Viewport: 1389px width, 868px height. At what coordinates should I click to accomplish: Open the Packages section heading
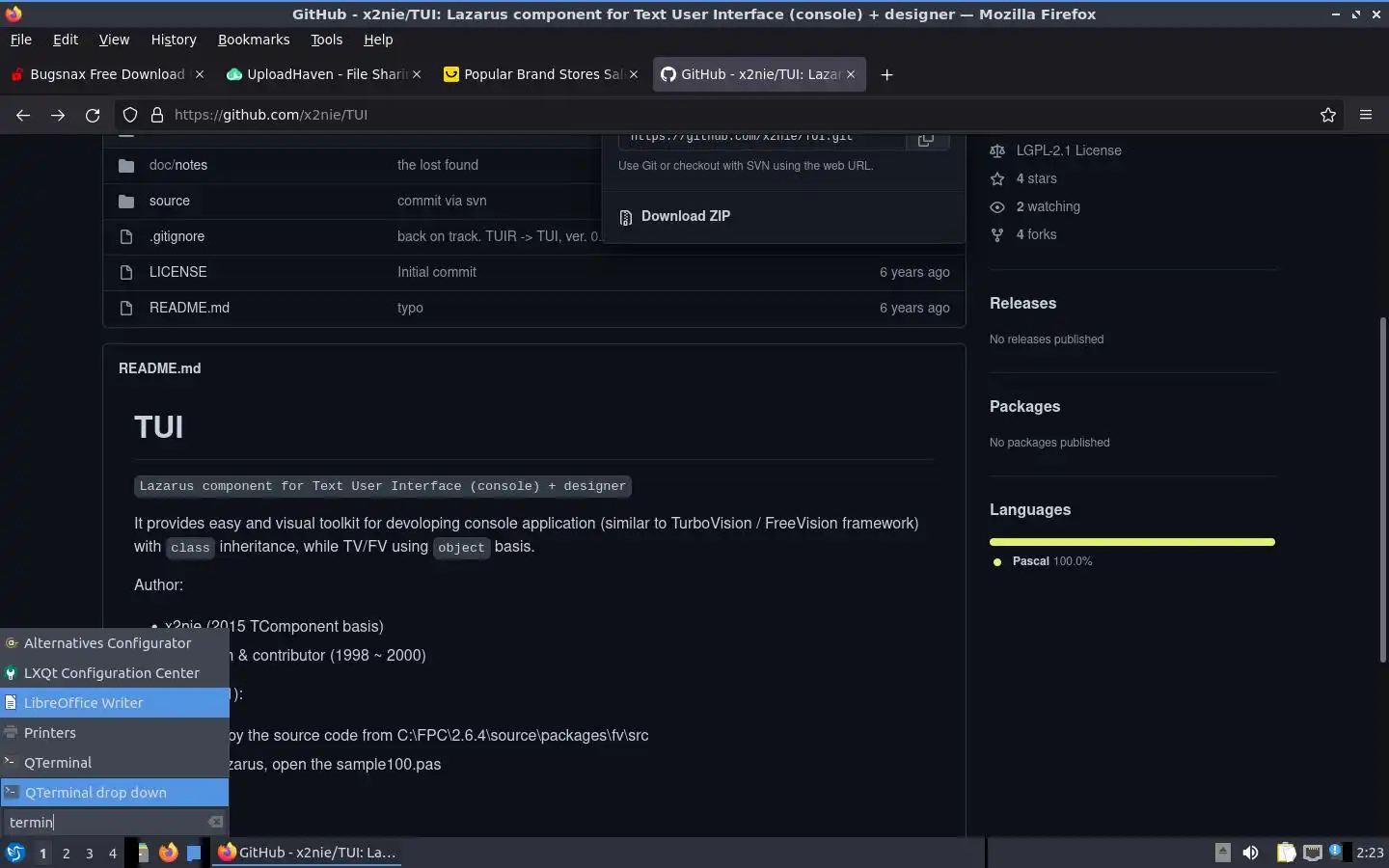(1024, 406)
